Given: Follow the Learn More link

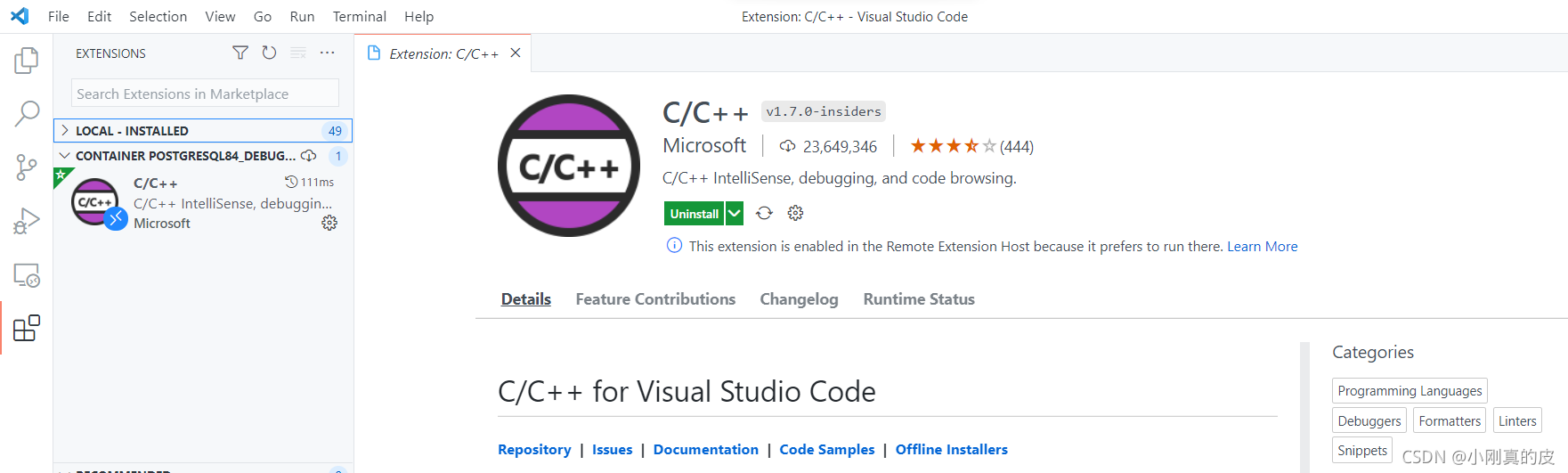Looking at the screenshot, I should pos(1263,246).
